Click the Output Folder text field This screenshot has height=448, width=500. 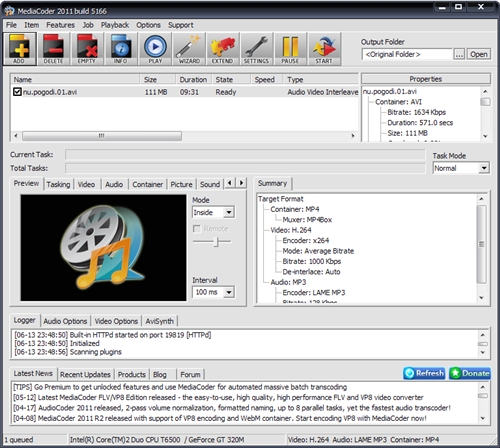tap(407, 54)
